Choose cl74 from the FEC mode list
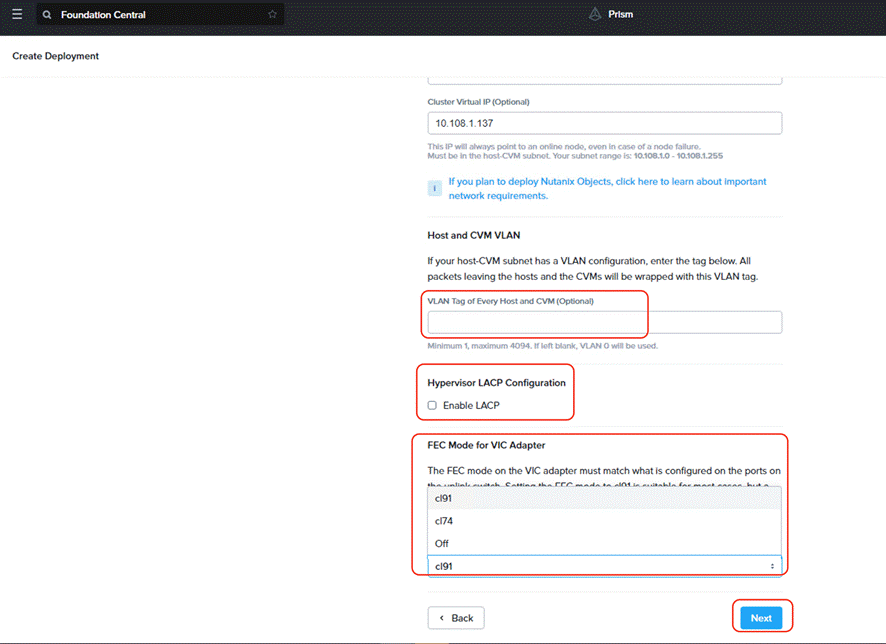Viewport: 886px width, 644px height. [x=605, y=521]
